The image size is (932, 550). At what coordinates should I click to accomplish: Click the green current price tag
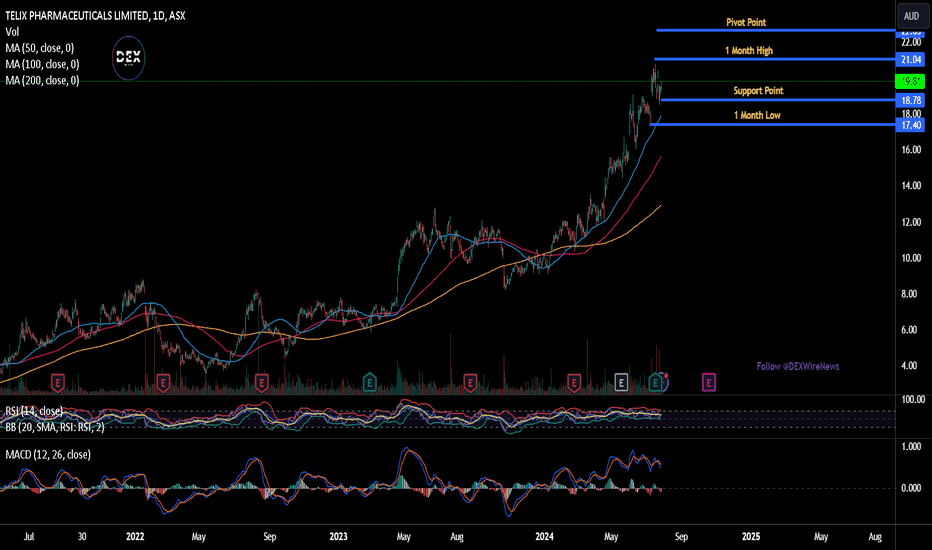tap(911, 81)
